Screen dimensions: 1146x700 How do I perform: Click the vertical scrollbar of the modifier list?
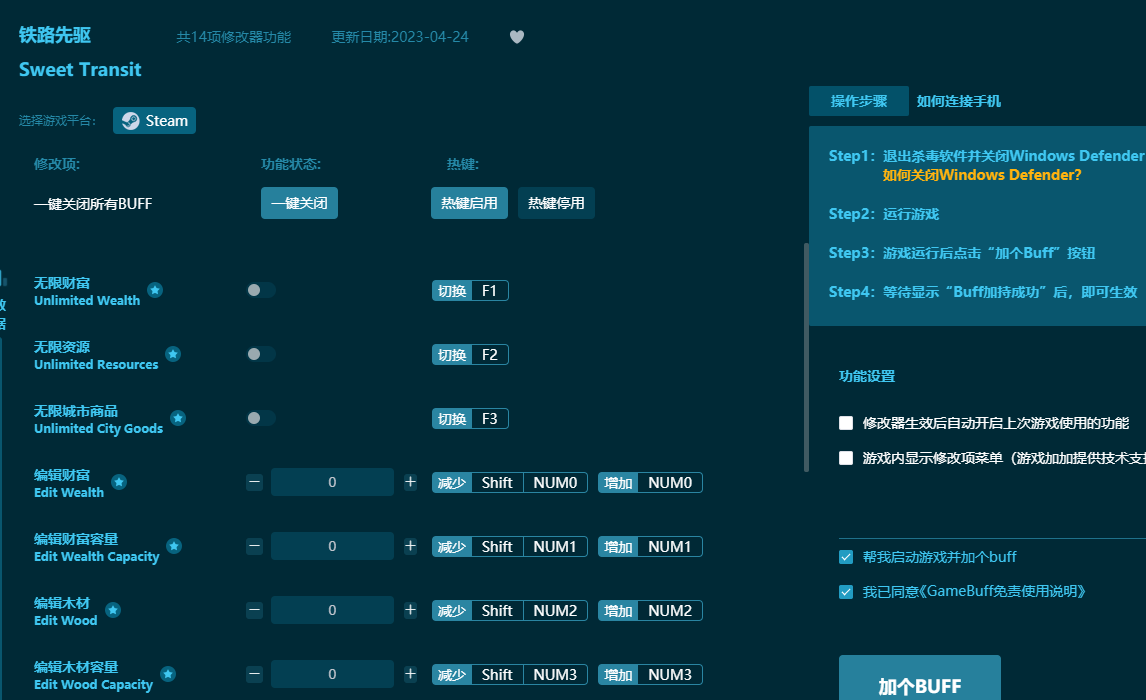(x=806, y=357)
